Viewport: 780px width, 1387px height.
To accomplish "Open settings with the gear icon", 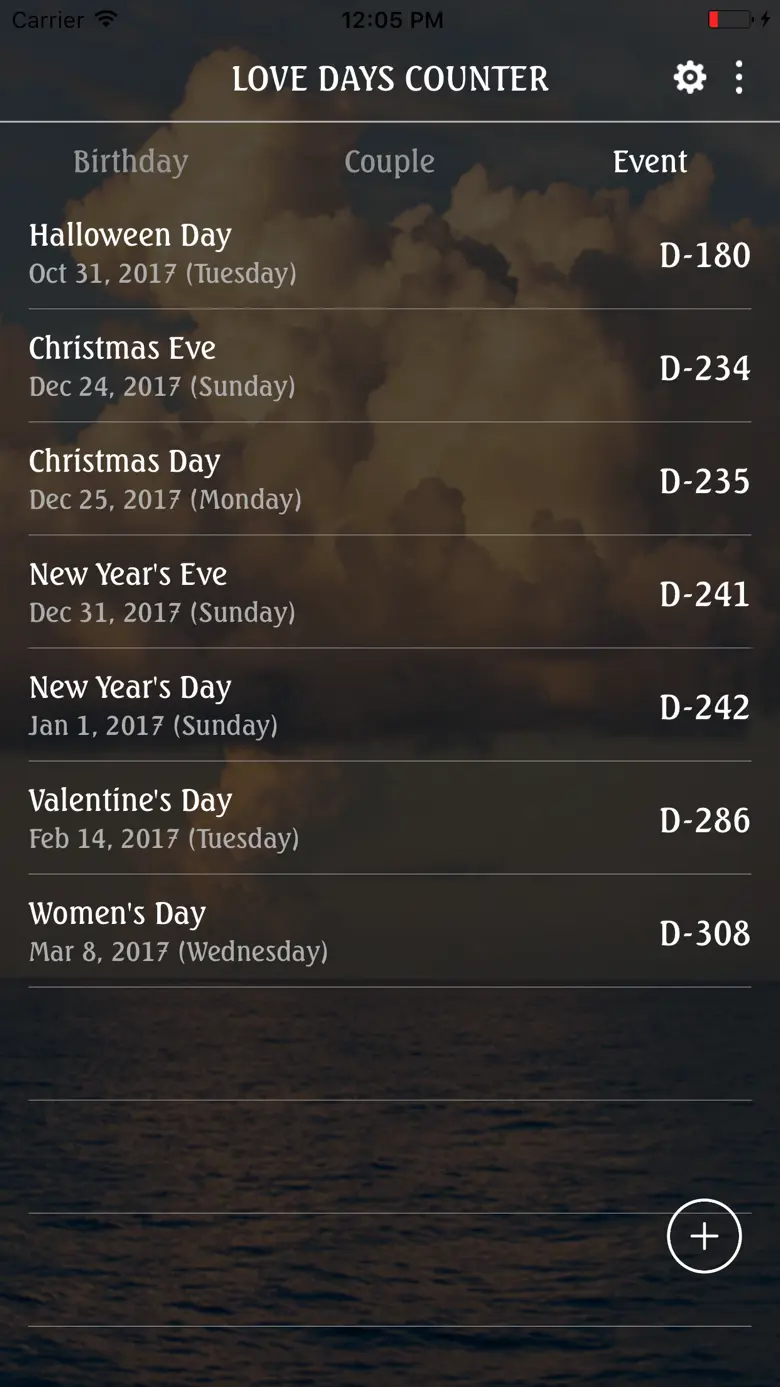I will click(x=689, y=77).
